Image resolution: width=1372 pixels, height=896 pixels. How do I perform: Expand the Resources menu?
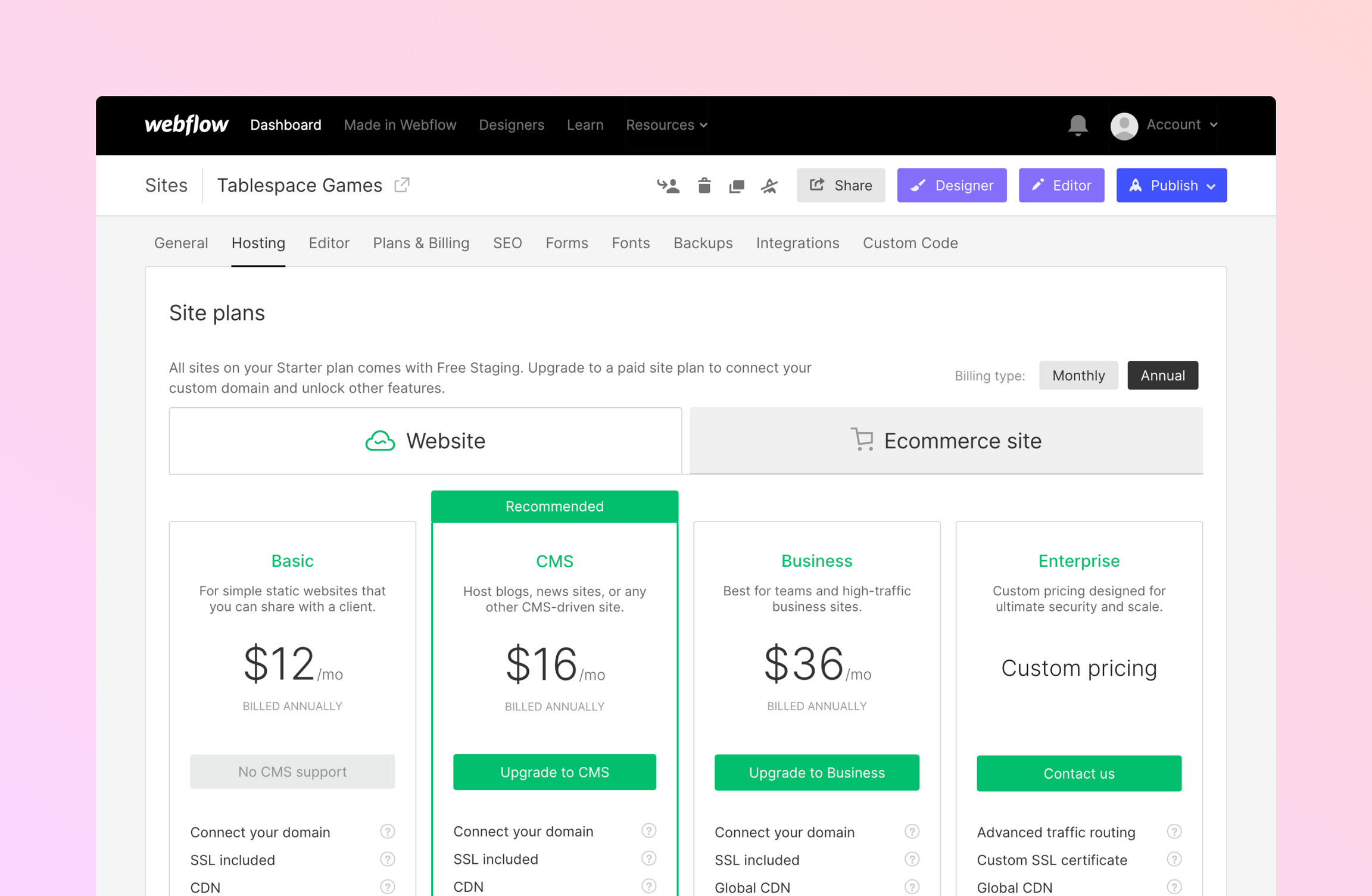coord(666,125)
